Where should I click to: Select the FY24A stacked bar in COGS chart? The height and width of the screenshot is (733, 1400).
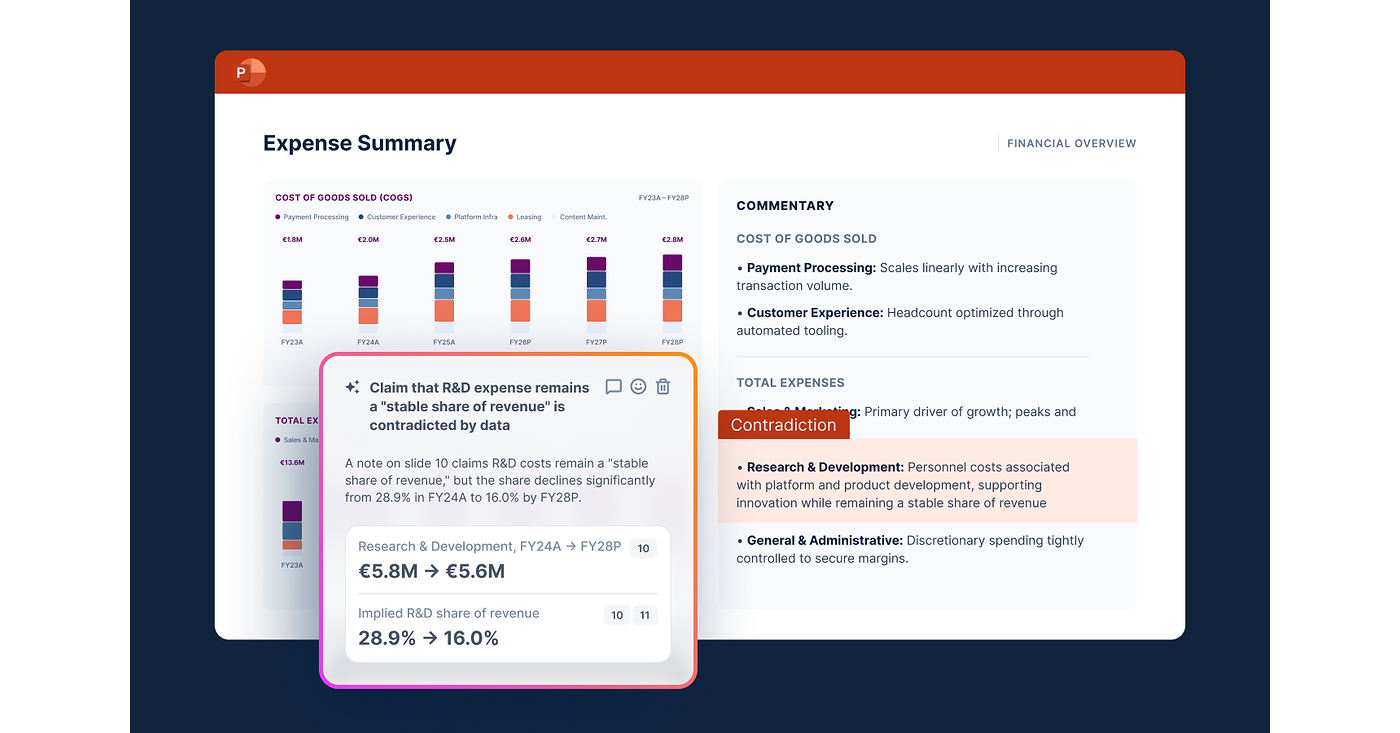tap(368, 304)
